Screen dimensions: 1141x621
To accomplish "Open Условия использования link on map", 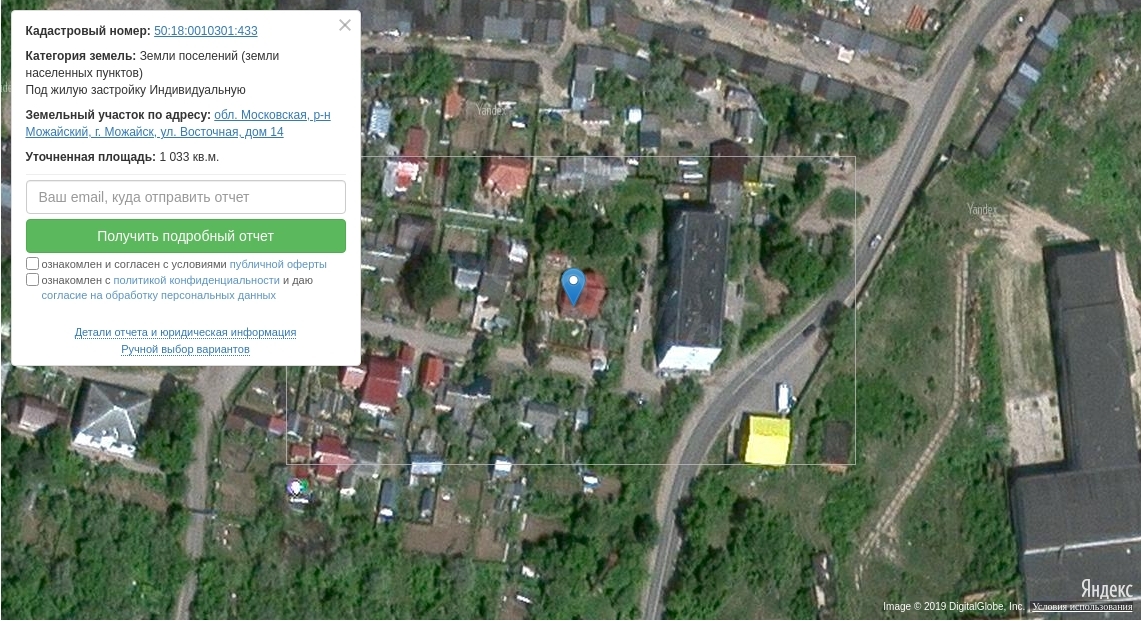I will pos(1082,606).
